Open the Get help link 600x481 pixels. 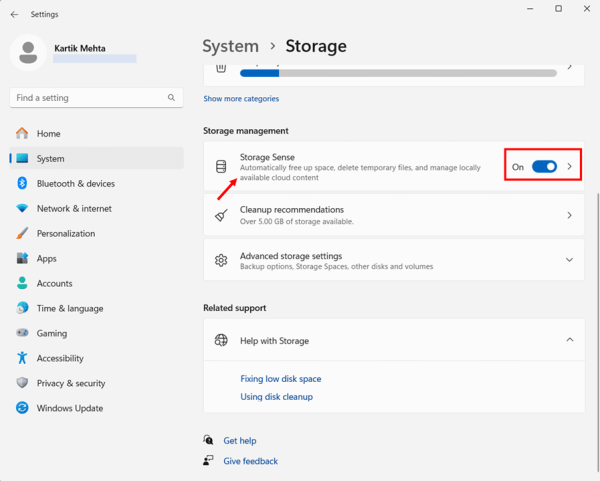coord(240,441)
